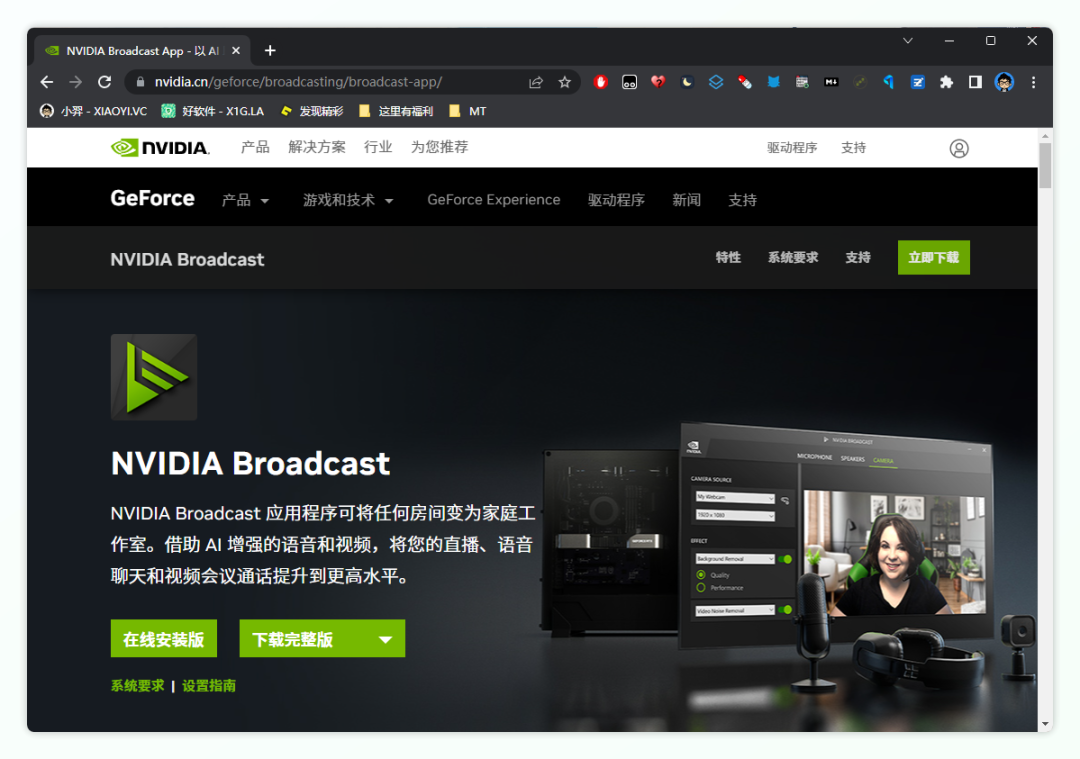Click the 下载完整版 button
1080x759 pixels.
click(322, 638)
